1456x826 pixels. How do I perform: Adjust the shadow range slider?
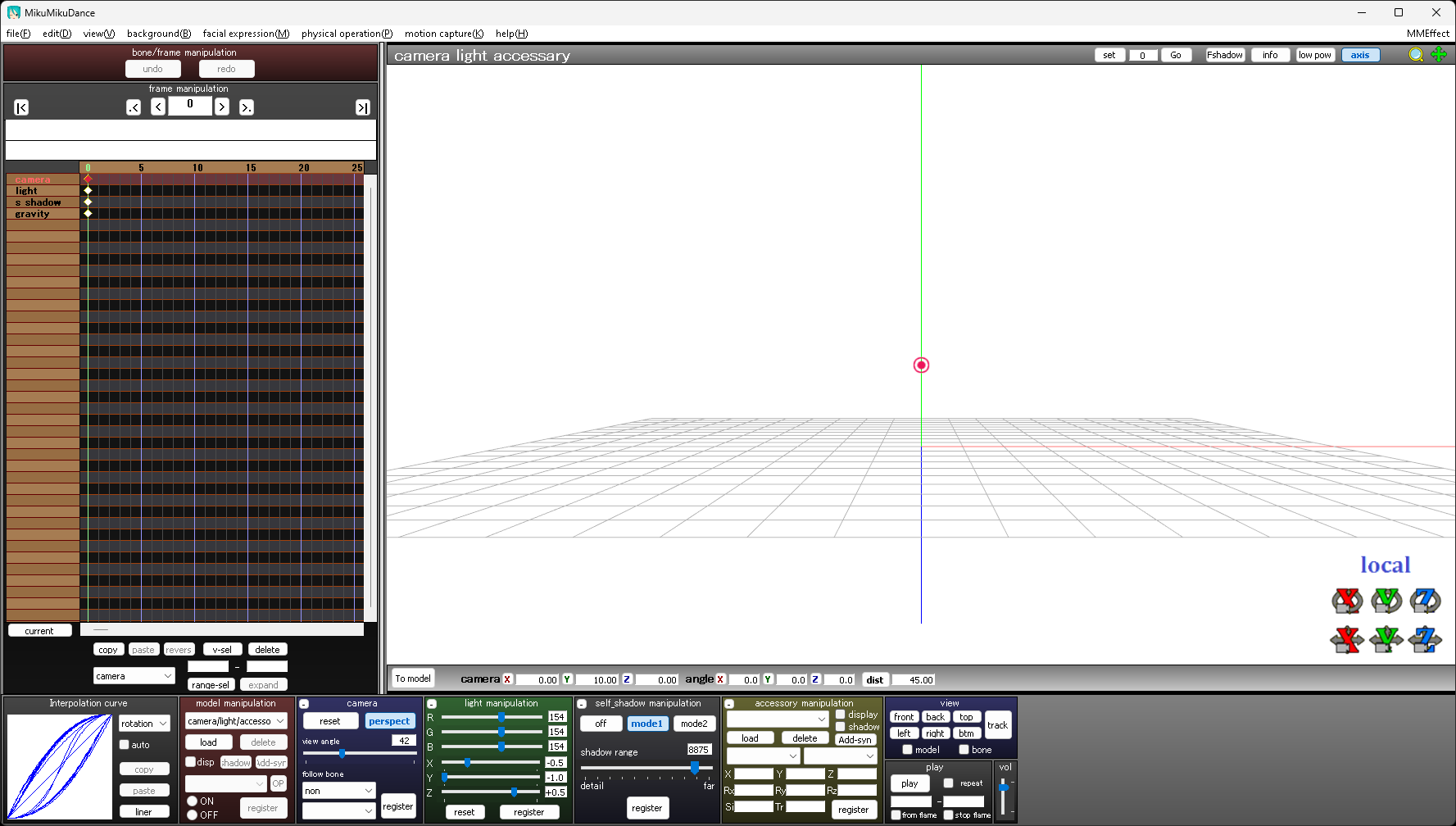point(646,768)
